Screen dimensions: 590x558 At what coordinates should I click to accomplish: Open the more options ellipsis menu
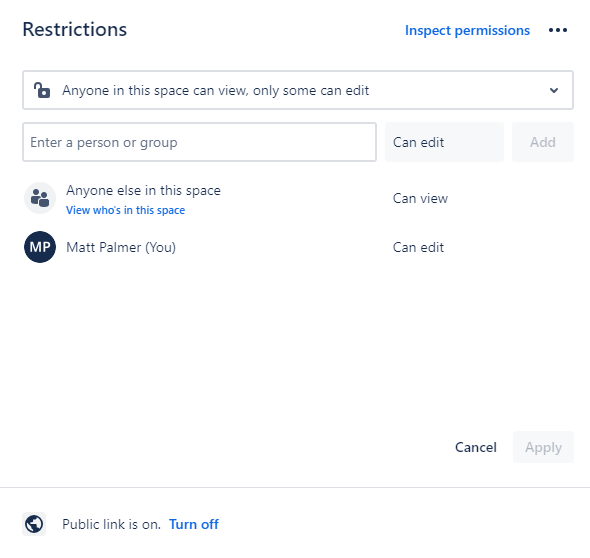click(x=558, y=30)
